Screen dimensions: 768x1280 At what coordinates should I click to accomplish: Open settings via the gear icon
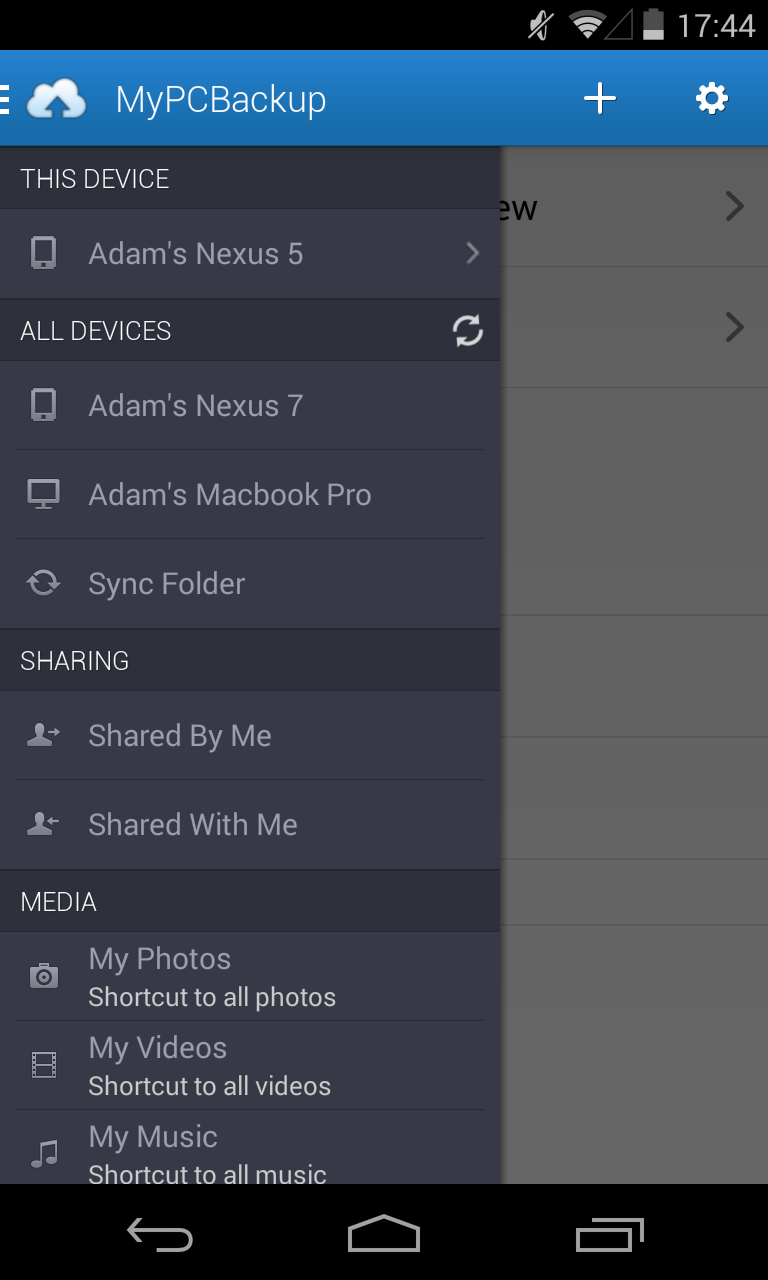[x=711, y=98]
